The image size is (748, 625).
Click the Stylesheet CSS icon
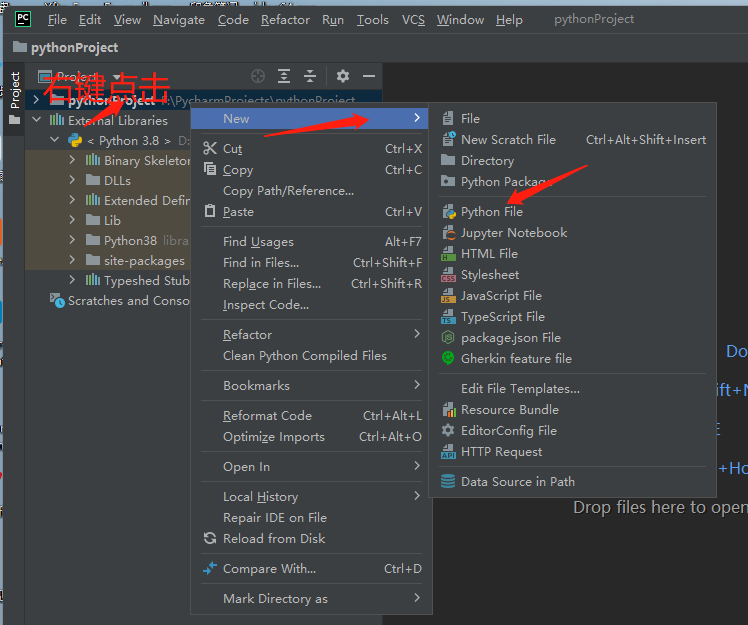click(448, 274)
